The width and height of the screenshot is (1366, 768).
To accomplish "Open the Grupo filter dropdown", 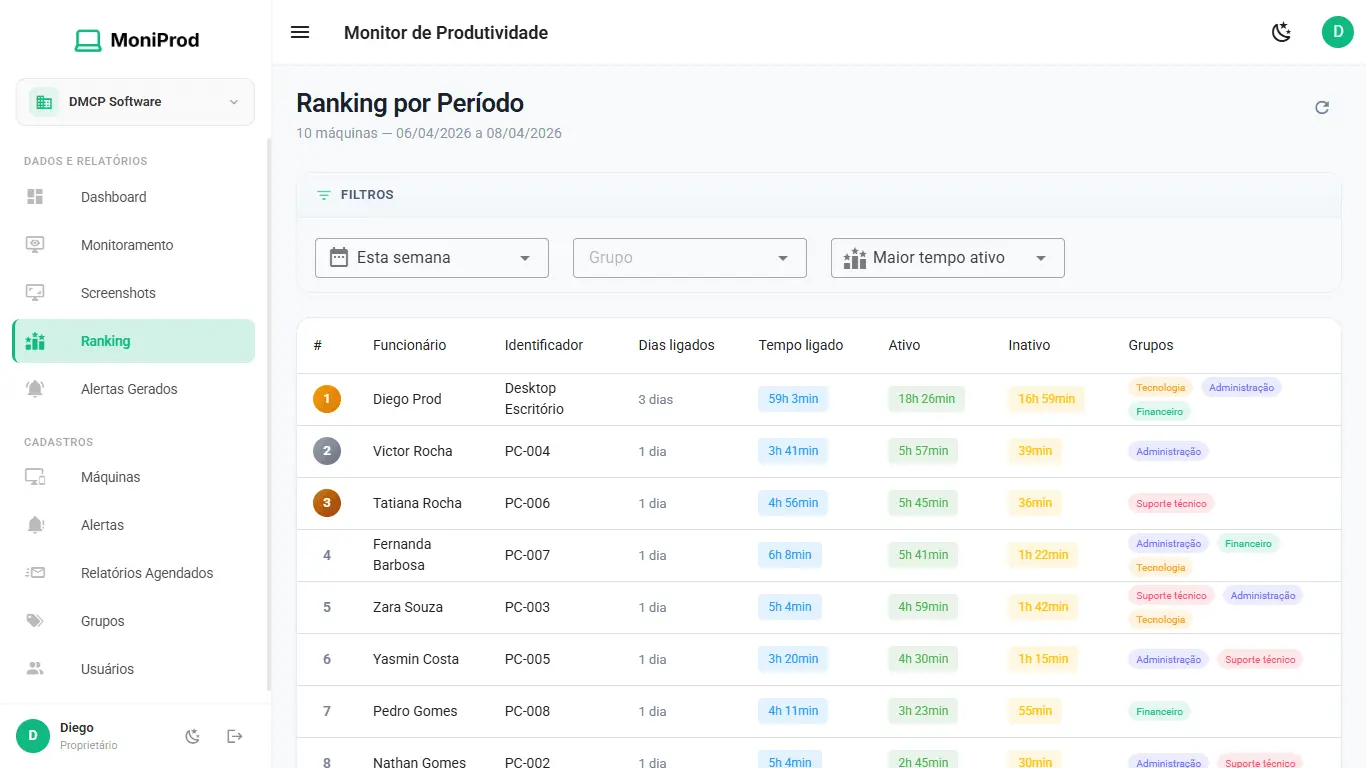I will point(689,257).
